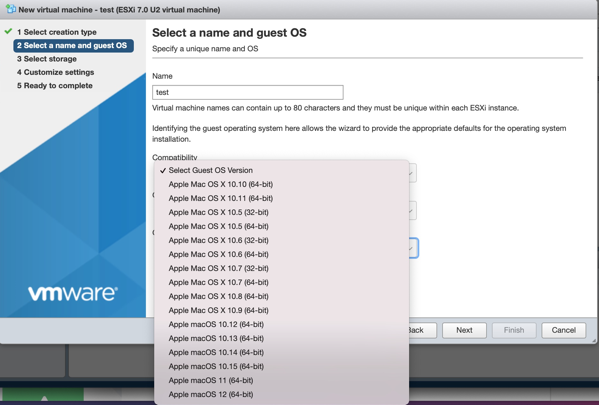Open the Compatibility dropdown arrow
This screenshot has width=599, height=405.
point(412,173)
